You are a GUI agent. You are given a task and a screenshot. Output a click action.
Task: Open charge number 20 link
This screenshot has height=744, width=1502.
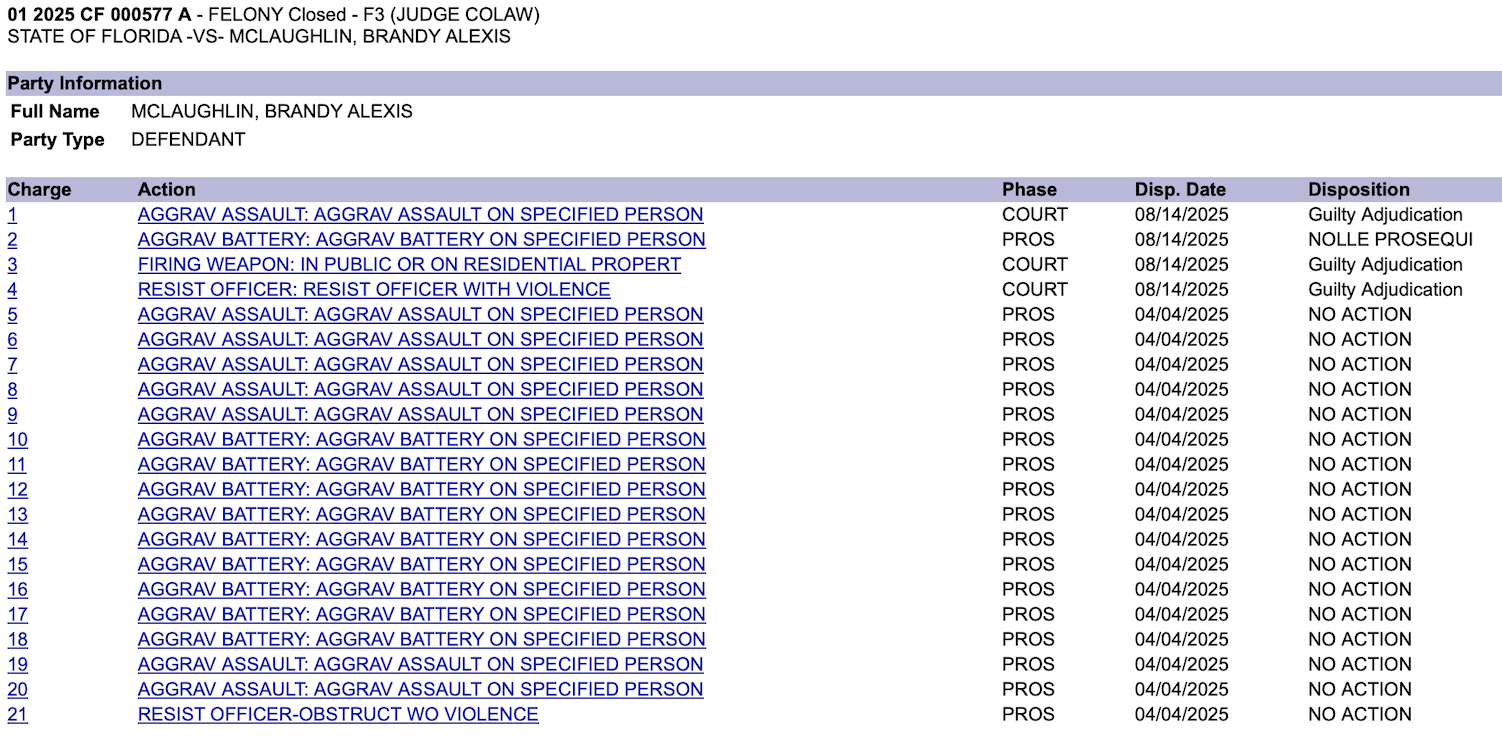coord(17,690)
